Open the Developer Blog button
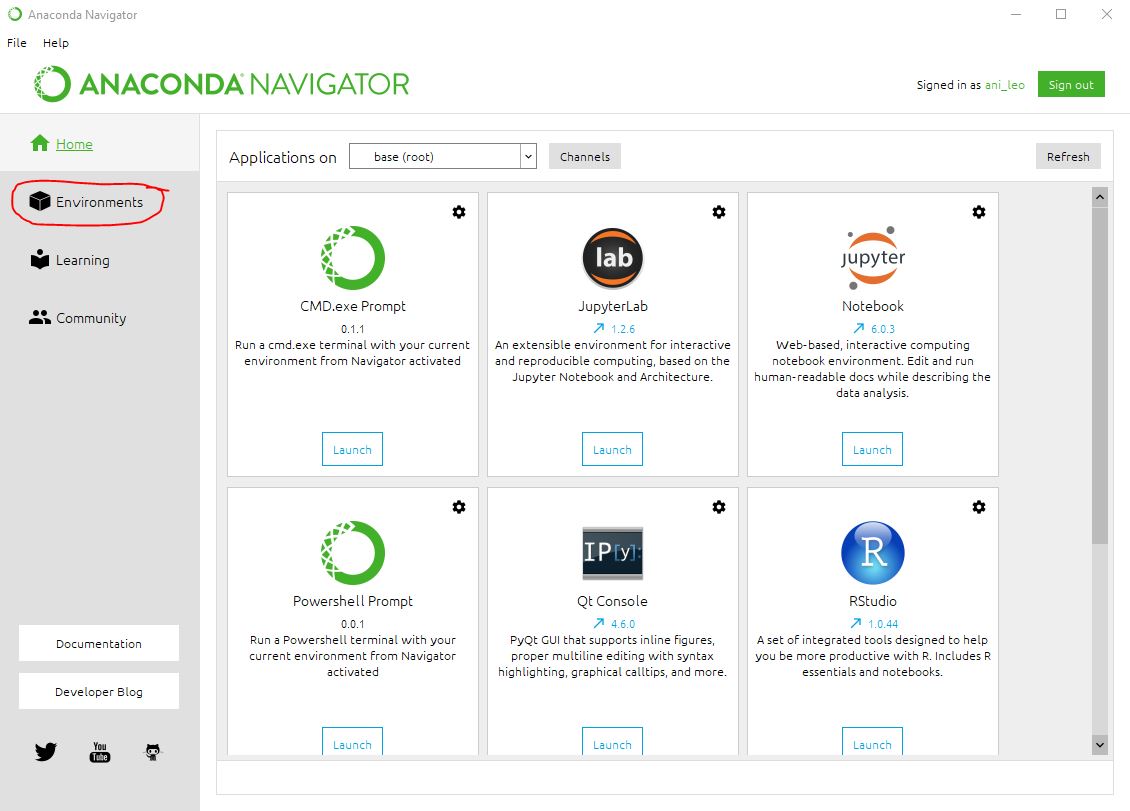This screenshot has height=811, width=1130. (99, 691)
